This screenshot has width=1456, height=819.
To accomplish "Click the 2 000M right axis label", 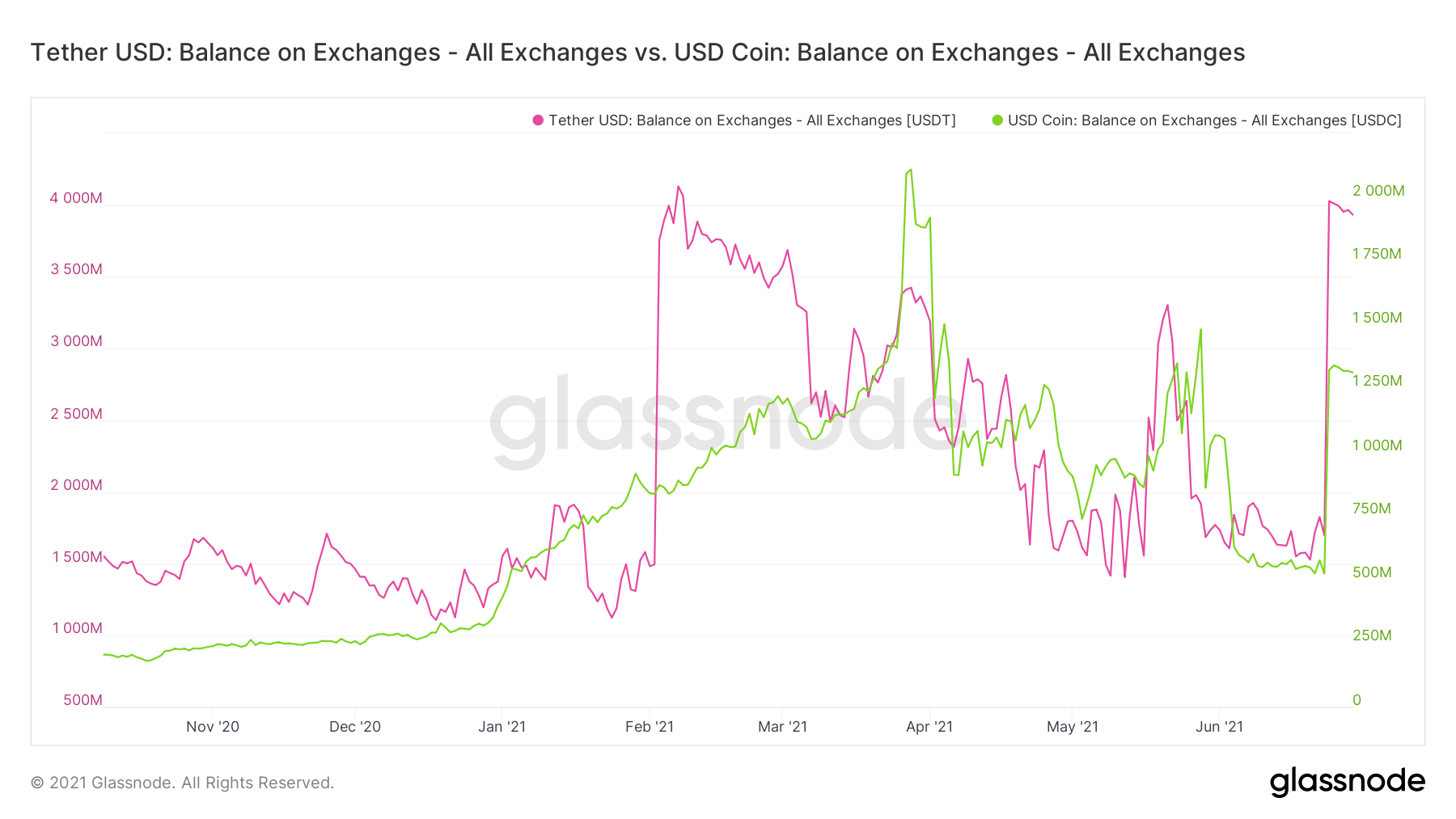I will [1378, 191].
